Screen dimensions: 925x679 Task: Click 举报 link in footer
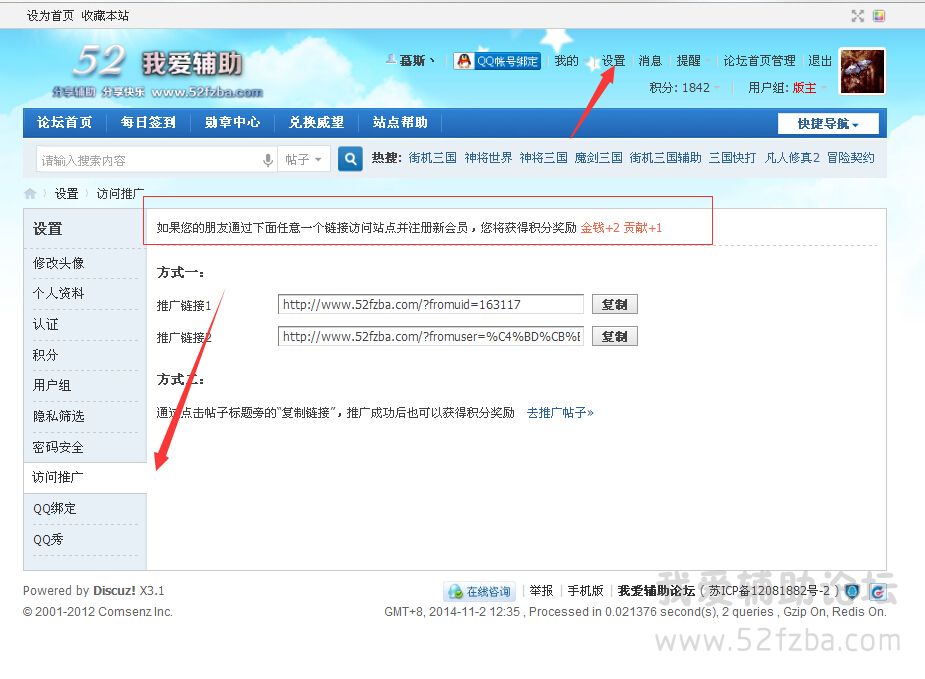pyautogui.click(x=541, y=591)
